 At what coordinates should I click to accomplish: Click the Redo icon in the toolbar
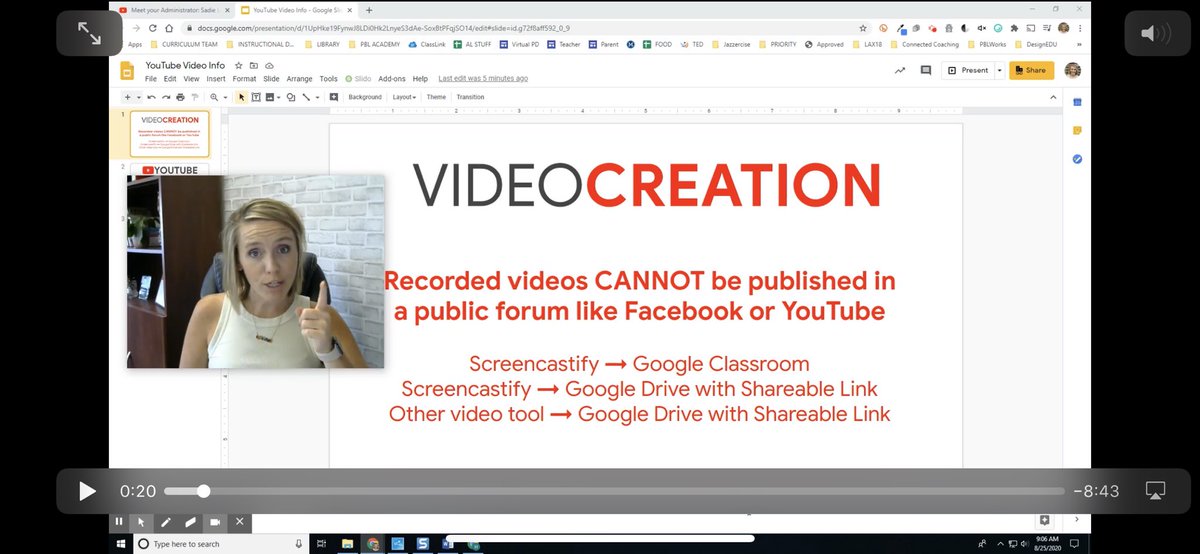pyautogui.click(x=165, y=97)
